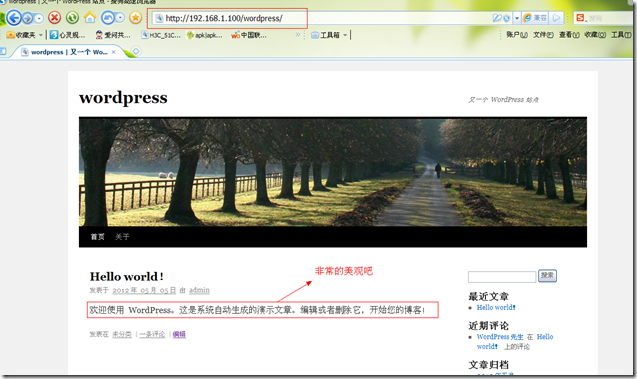
Task: Click the go arrow next to 兼容
Action: click(x=557, y=18)
